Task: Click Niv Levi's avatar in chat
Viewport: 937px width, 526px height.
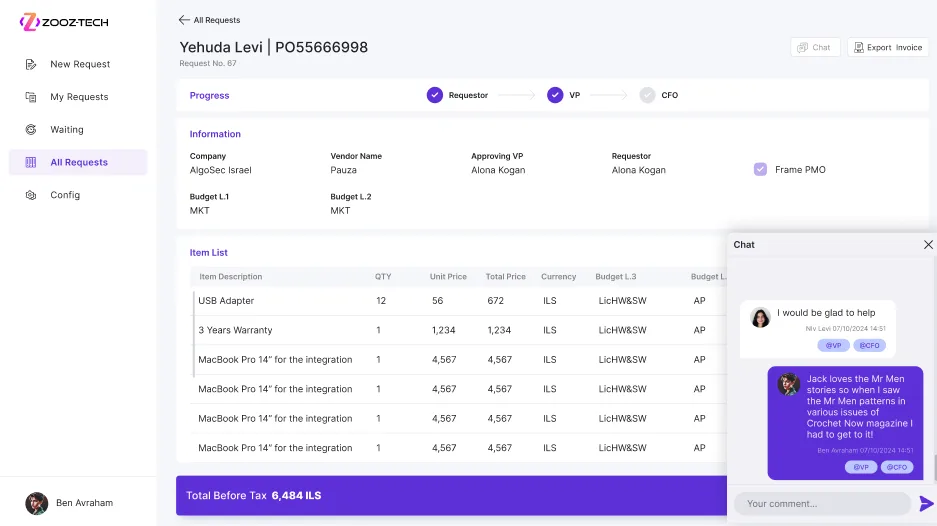Action: [760, 317]
